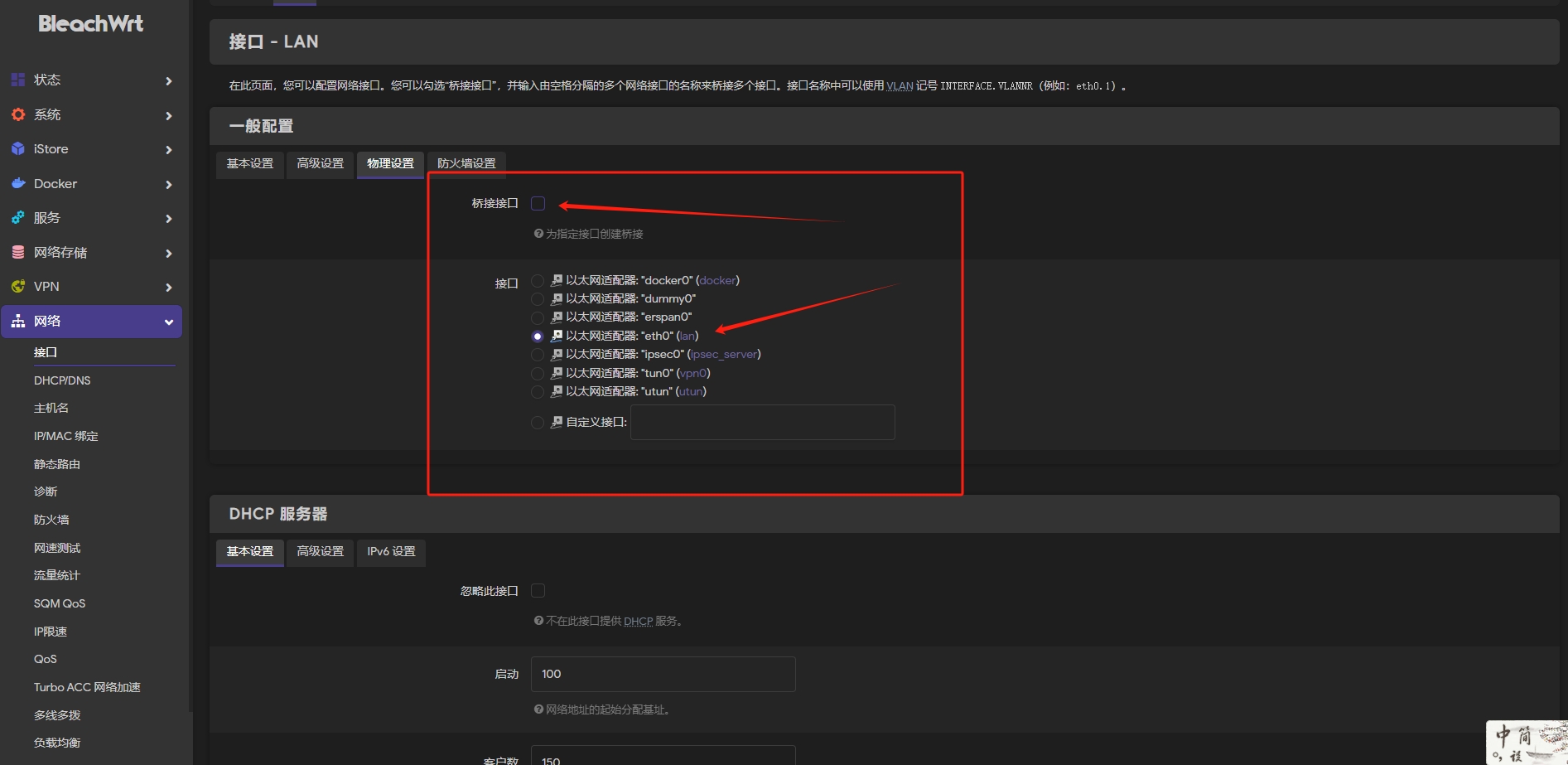Click the Network Storage database icon
The image size is (1568, 765).
(x=17, y=252)
